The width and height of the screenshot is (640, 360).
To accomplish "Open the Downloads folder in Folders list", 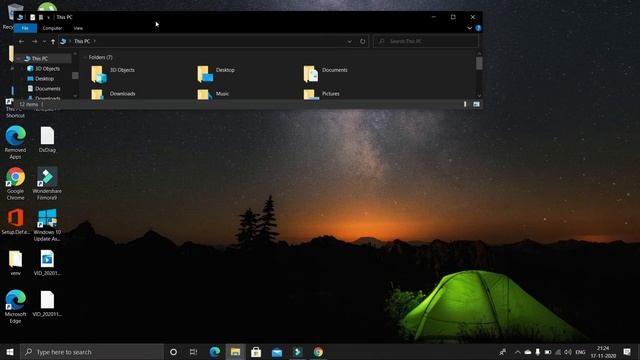I will click(113, 94).
